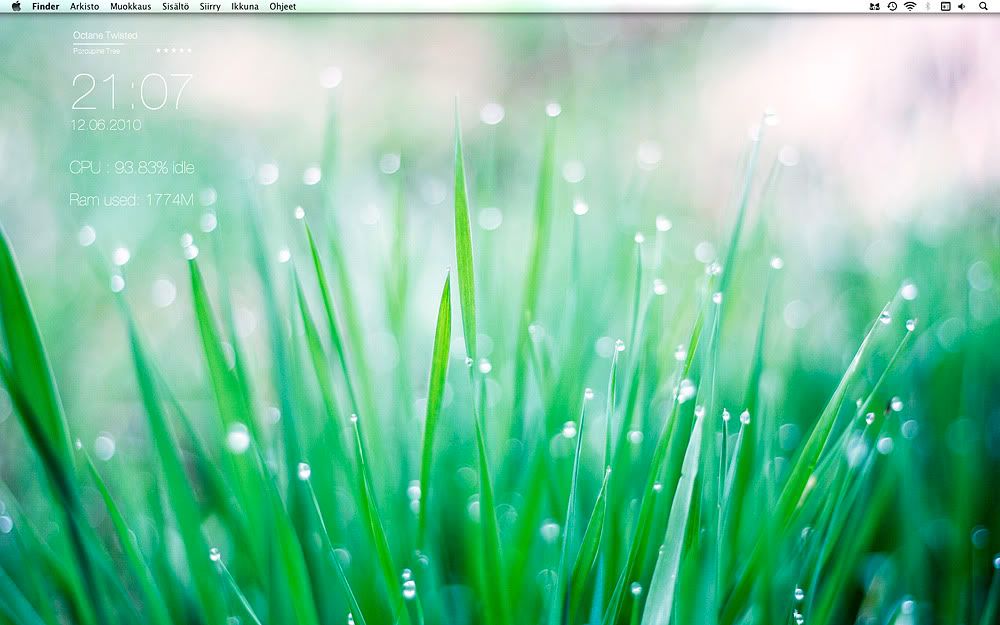Open Spotlight search magnifying glass
This screenshot has height=625, width=1000.
tap(983, 6)
